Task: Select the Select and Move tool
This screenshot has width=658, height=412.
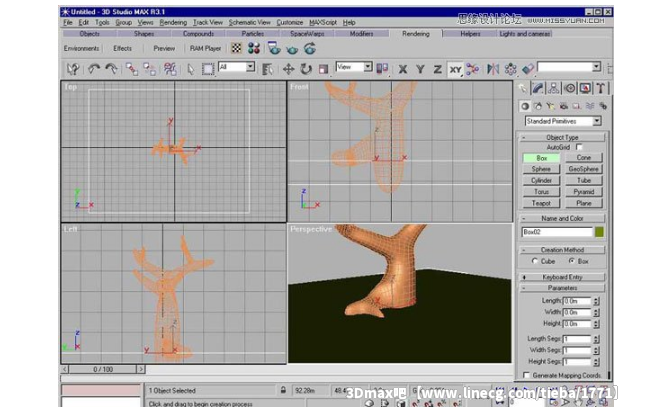Action: coord(288,69)
